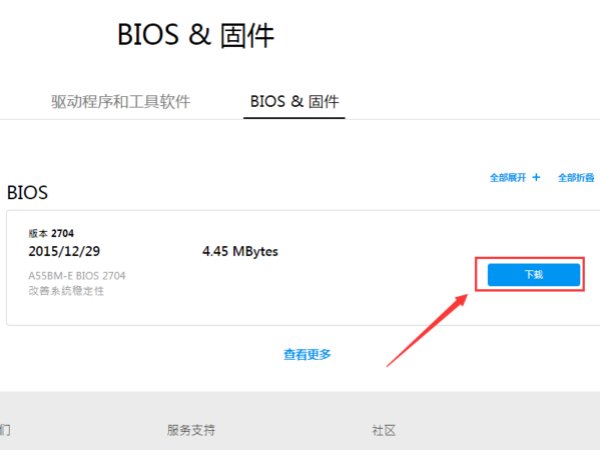Click the cut-off 们 footer heading
This screenshot has height=450, width=600.
click(5, 430)
